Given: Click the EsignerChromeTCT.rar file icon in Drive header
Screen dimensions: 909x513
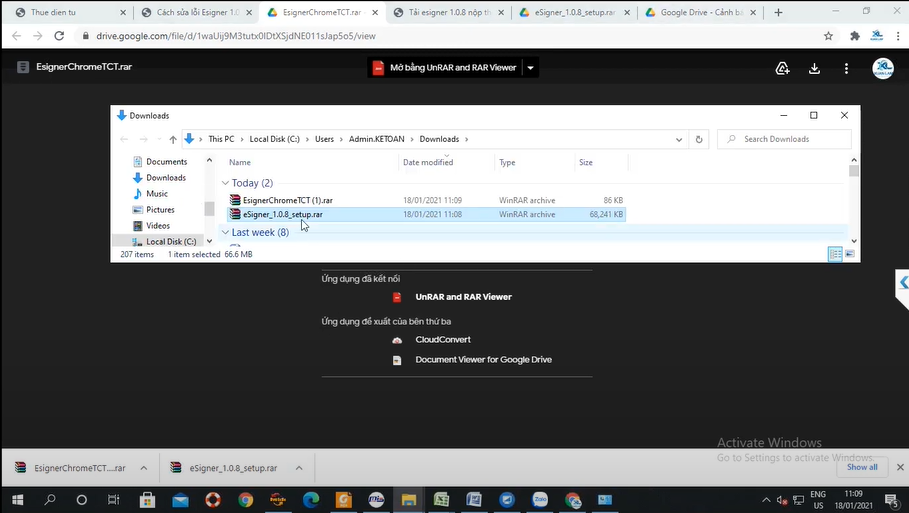Looking at the screenshot, I should (23, 67).
